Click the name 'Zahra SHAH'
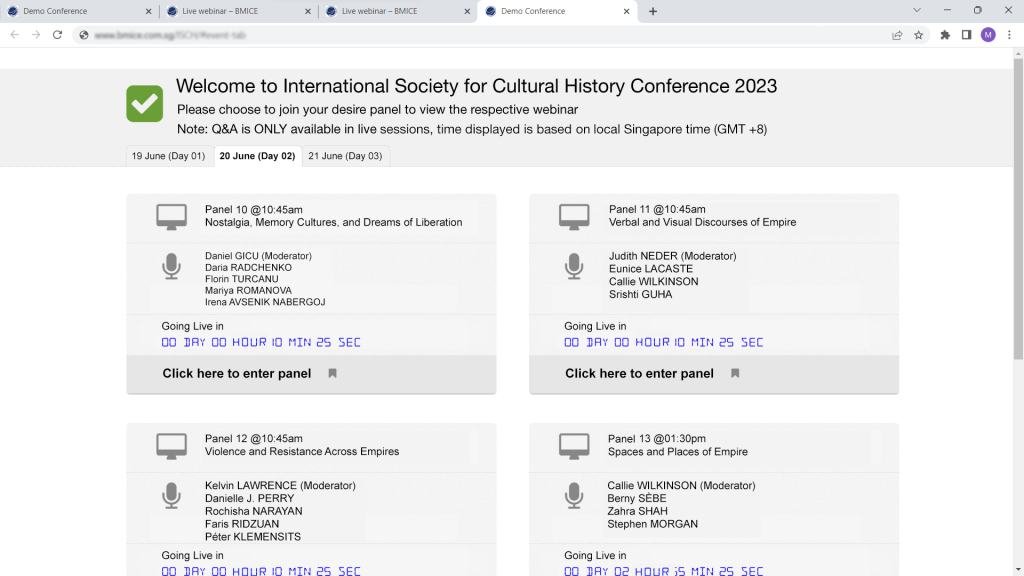This screenshot has width=1024, height=576. pos(637,511)
